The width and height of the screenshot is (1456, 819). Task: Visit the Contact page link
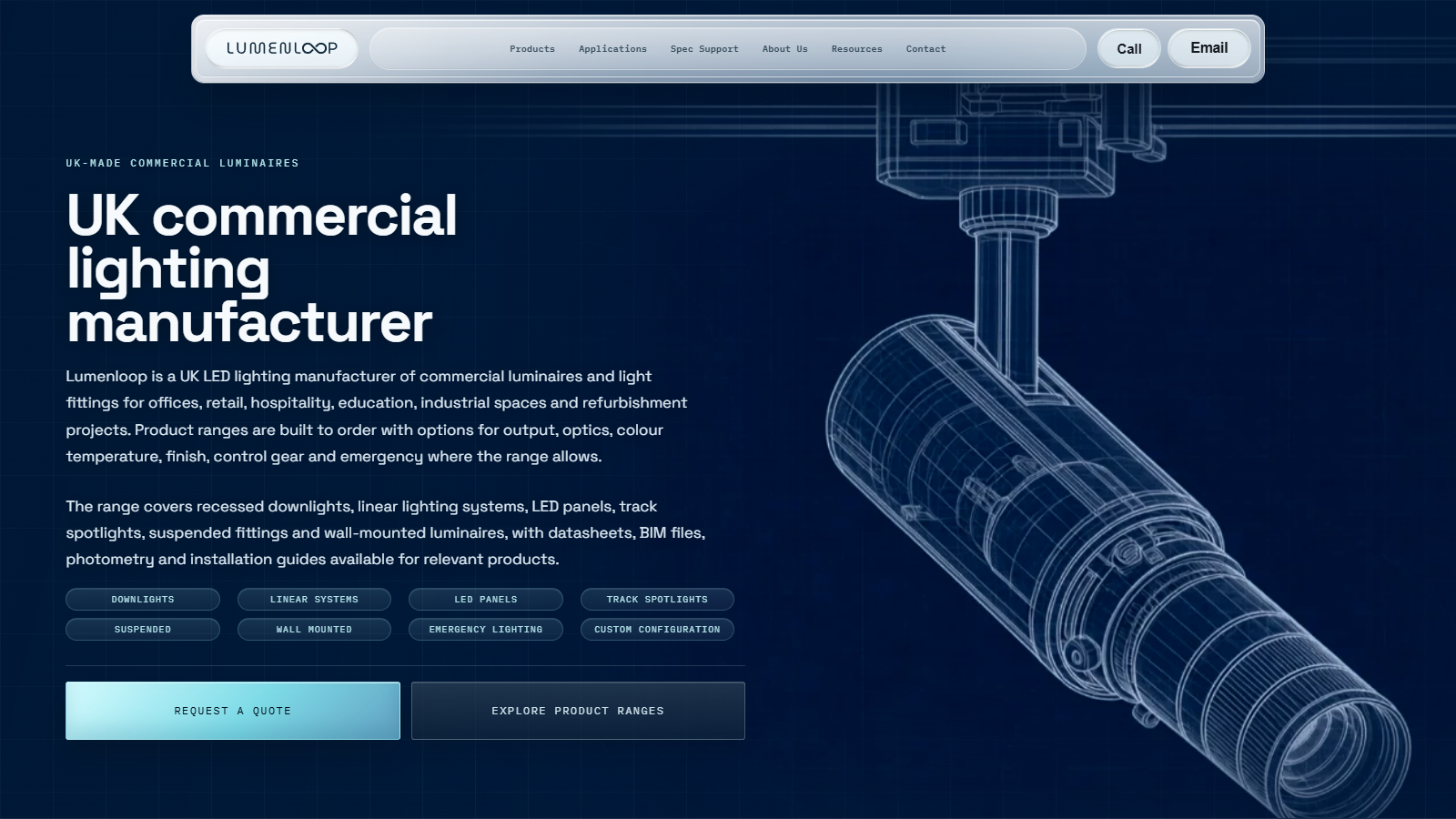(x=925, y=49)
